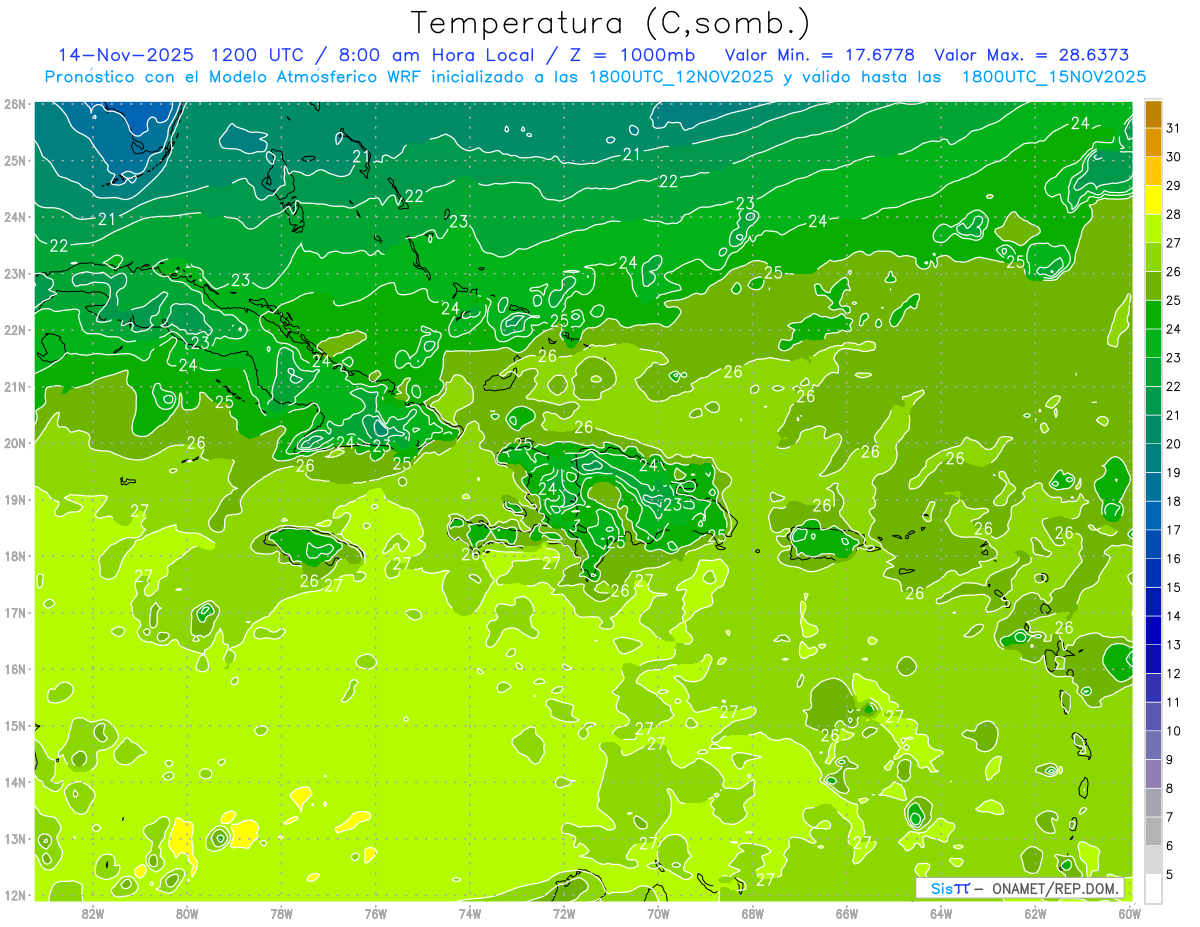This screenshot has height=927, width=1200.
Task: Click legend value '10' on the color scale
Action: tap(1174, 730)
